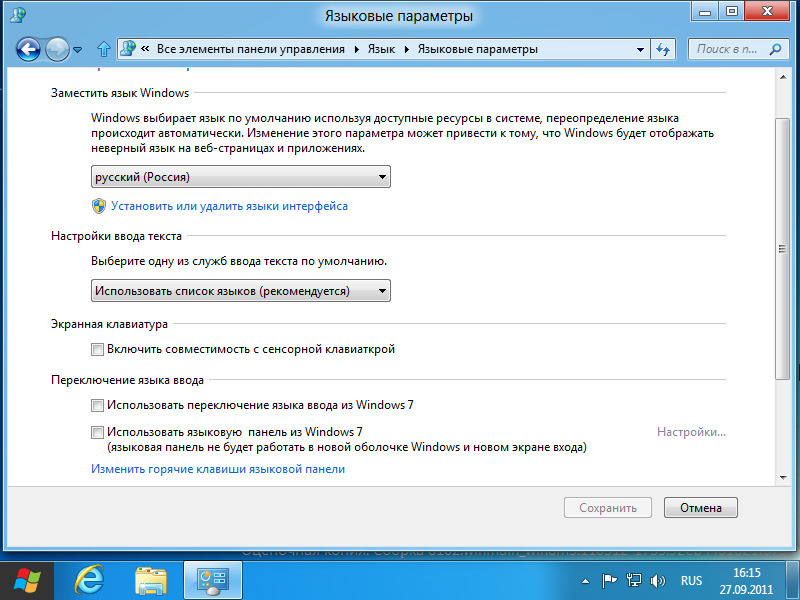Open 'Изменить горячие клавиши языковой панели'
Screen dimensions: 800x600
pos(218,469)
